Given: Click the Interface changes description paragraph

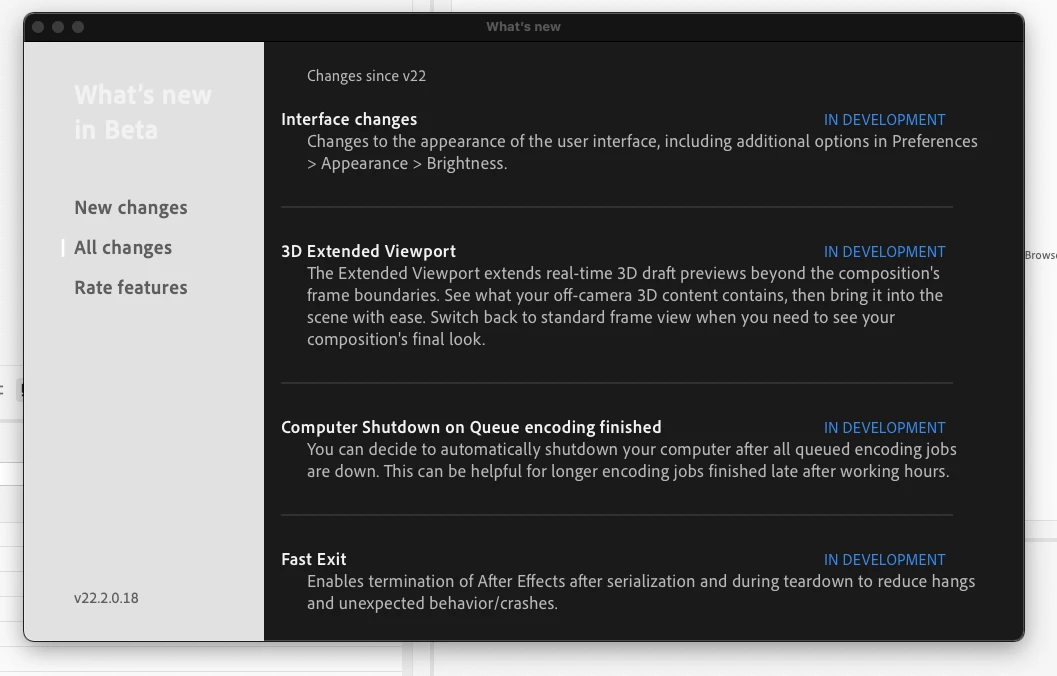Looking at the screenshot, I should pos(642,152).
